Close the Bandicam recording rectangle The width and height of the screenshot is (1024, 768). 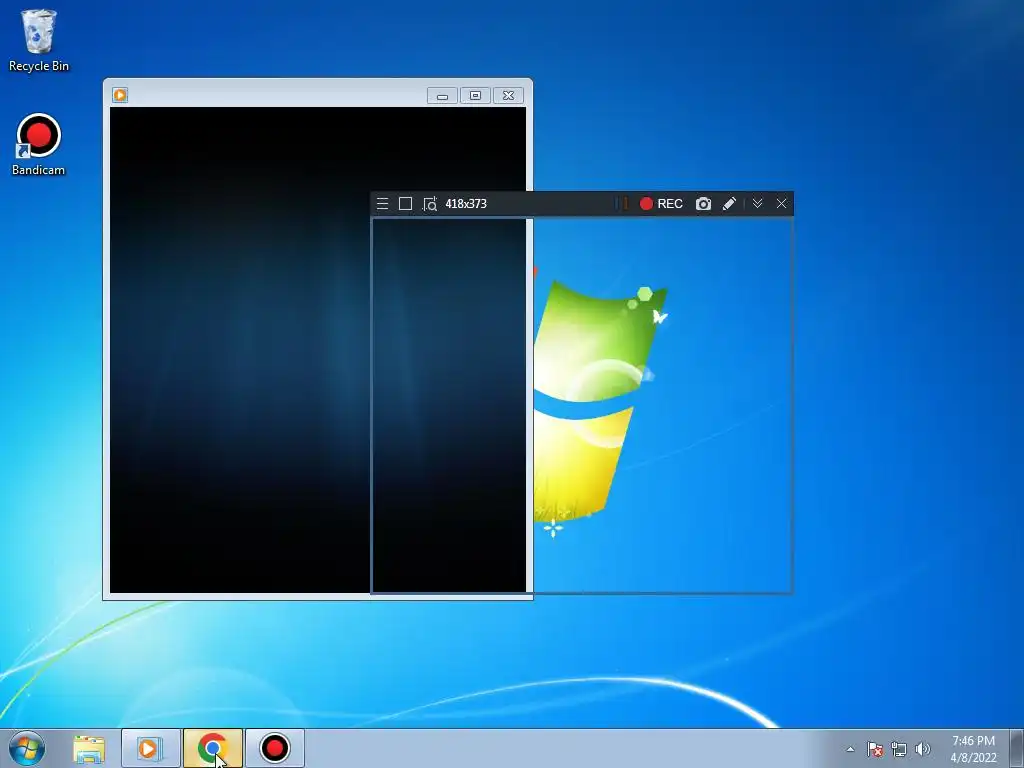pos(782,204)
